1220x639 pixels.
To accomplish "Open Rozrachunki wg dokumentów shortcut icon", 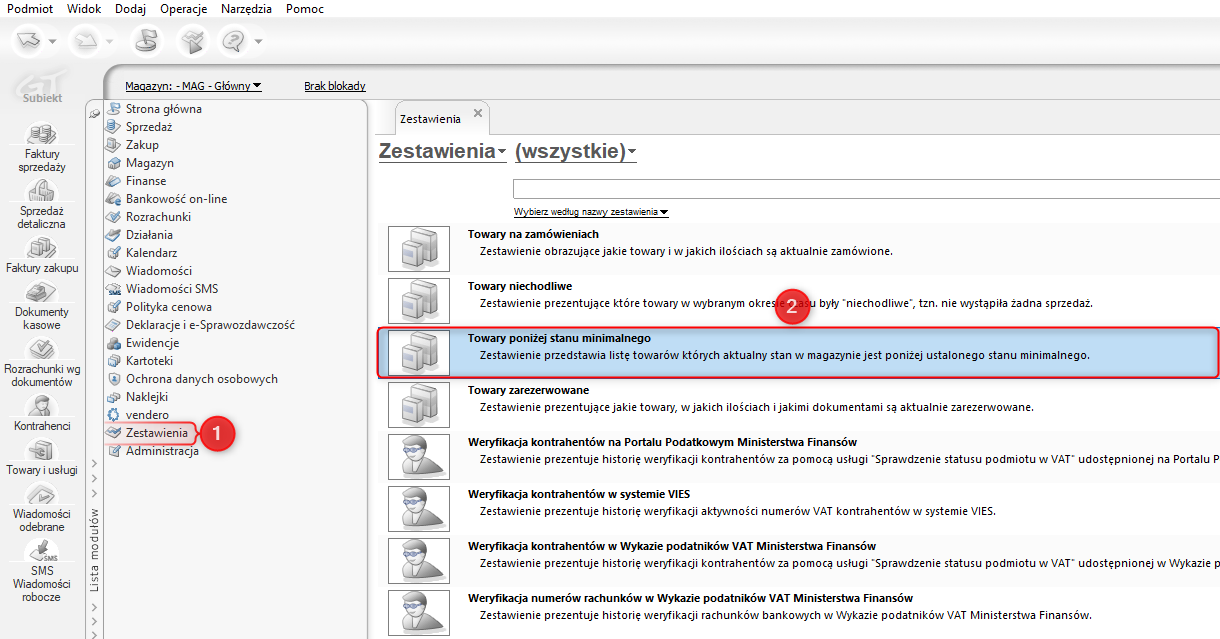I will [42, 348].
